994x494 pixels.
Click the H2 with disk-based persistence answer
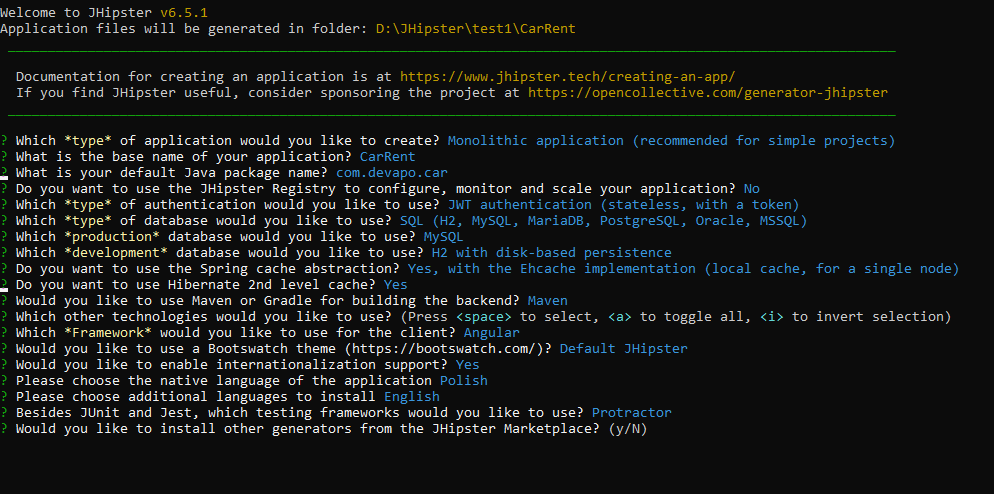pos(551,253)
